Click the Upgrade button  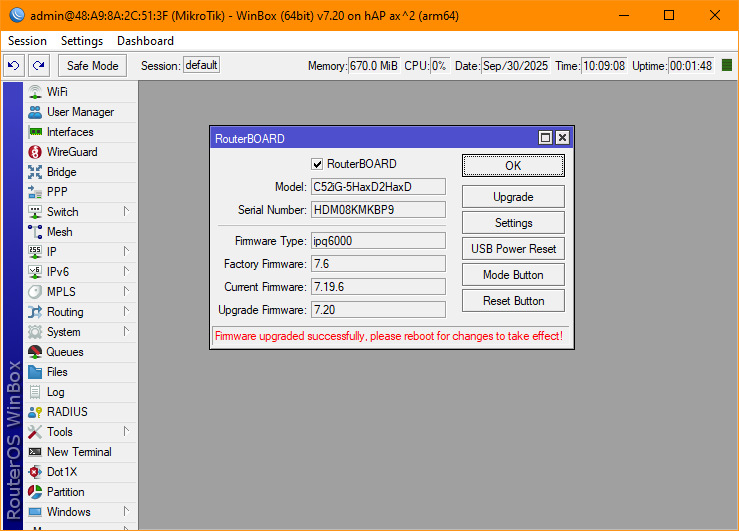(513, 196)
